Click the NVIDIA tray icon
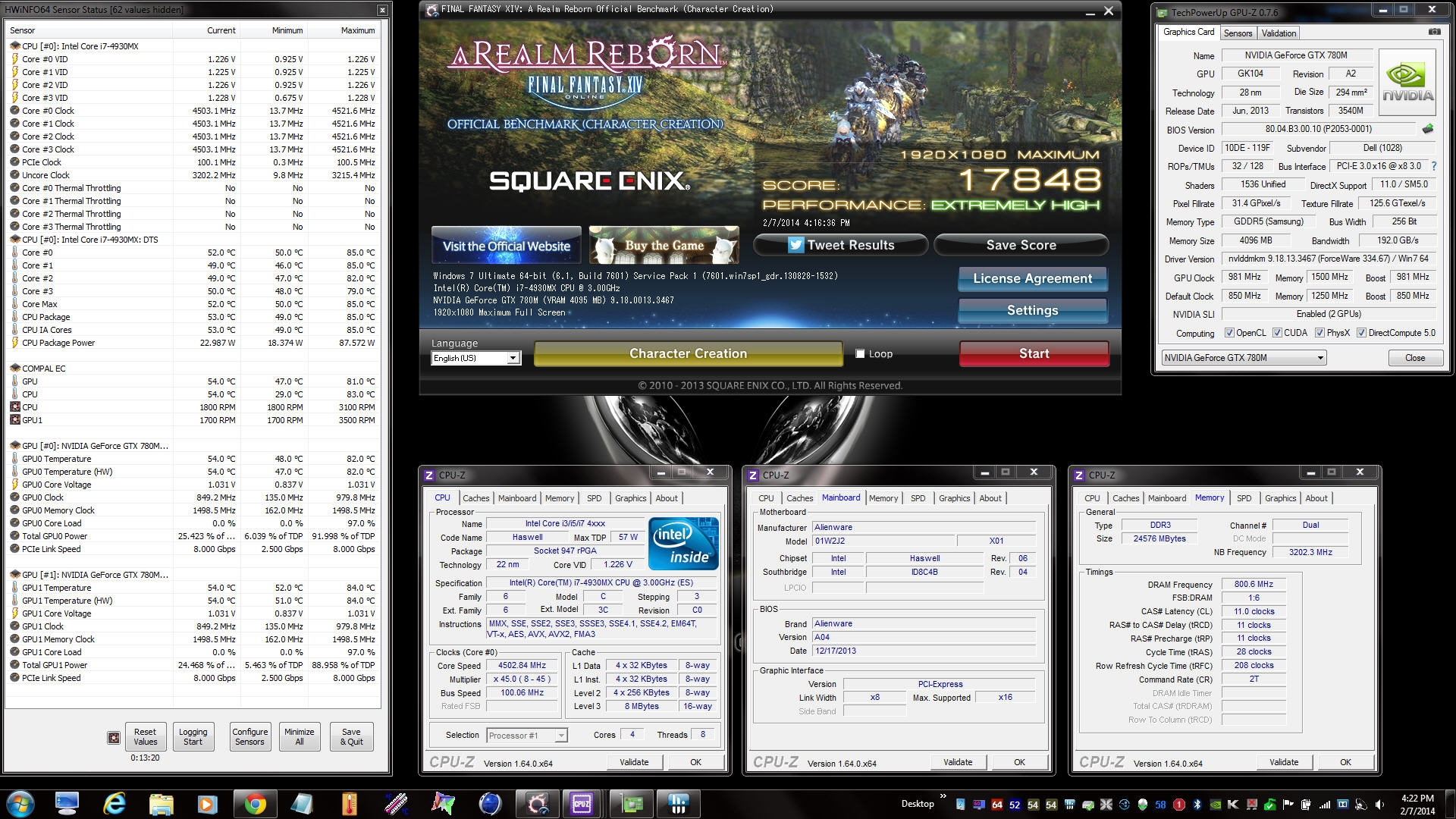 (x=1216, y=805)
